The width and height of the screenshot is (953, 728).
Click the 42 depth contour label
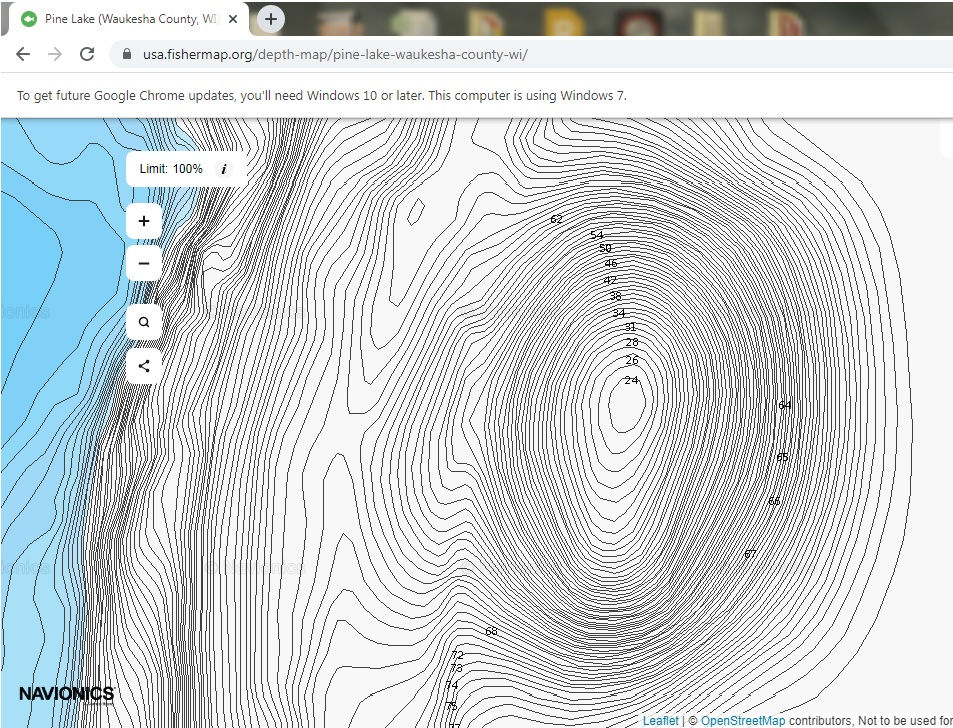[610, 280]
